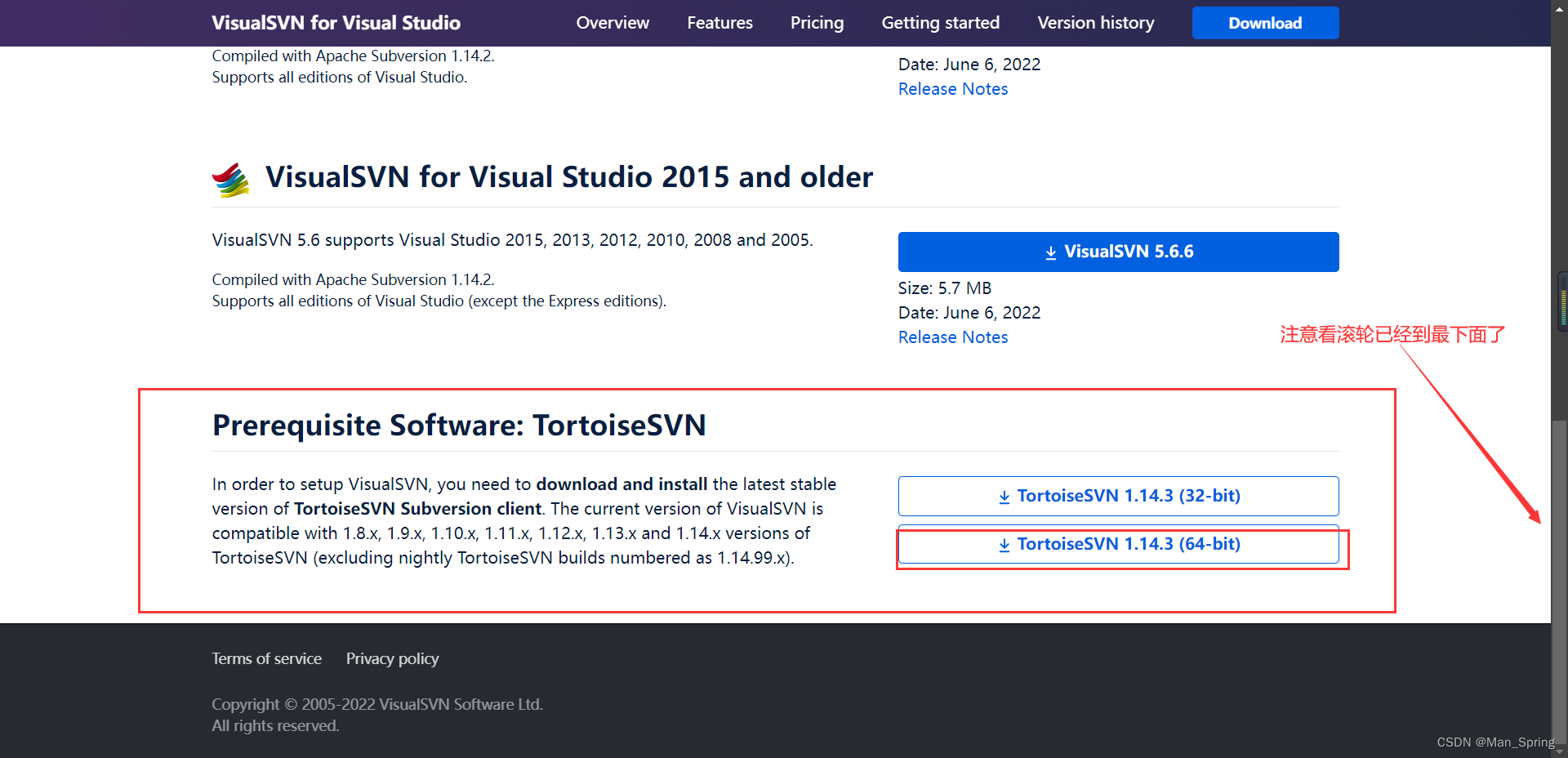
Task: Open Privacy policy in footer
Action: (392, 658)
